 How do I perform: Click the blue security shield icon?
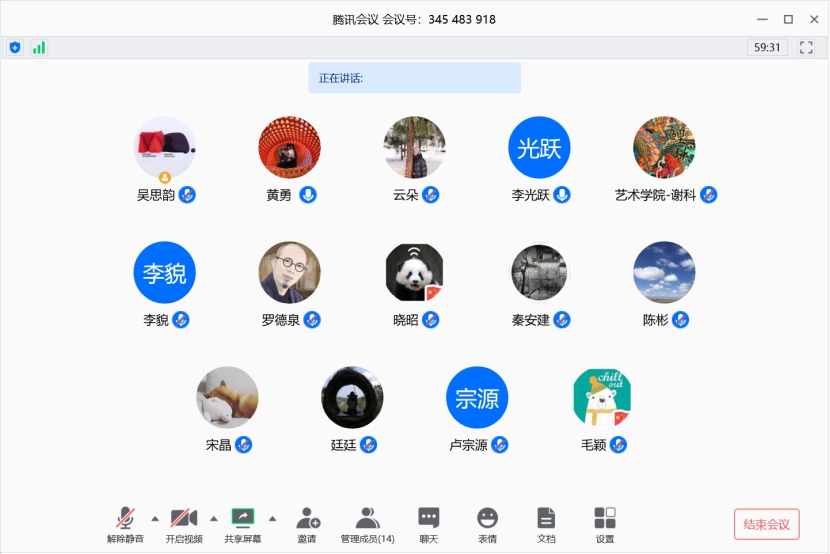15,48
